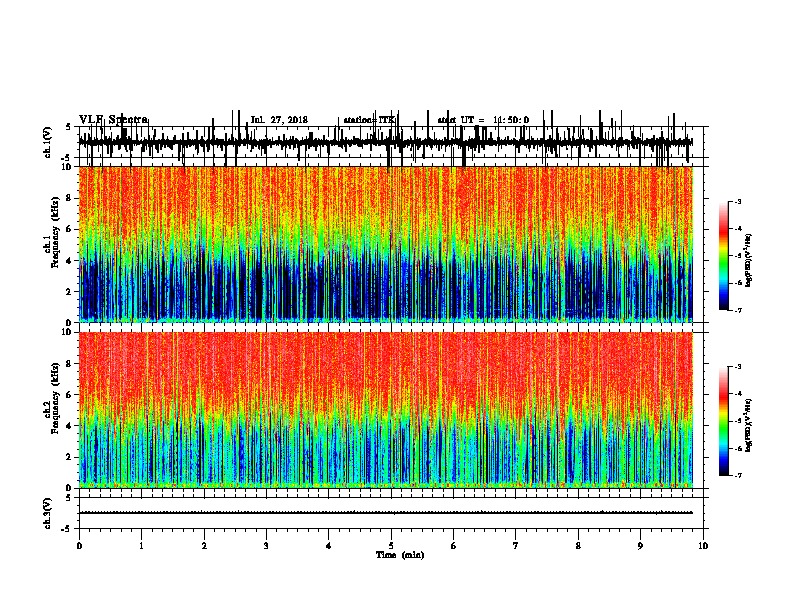Click the time axis tick label "7"
This screenshot has height=612, width=792.
point(516,546)
